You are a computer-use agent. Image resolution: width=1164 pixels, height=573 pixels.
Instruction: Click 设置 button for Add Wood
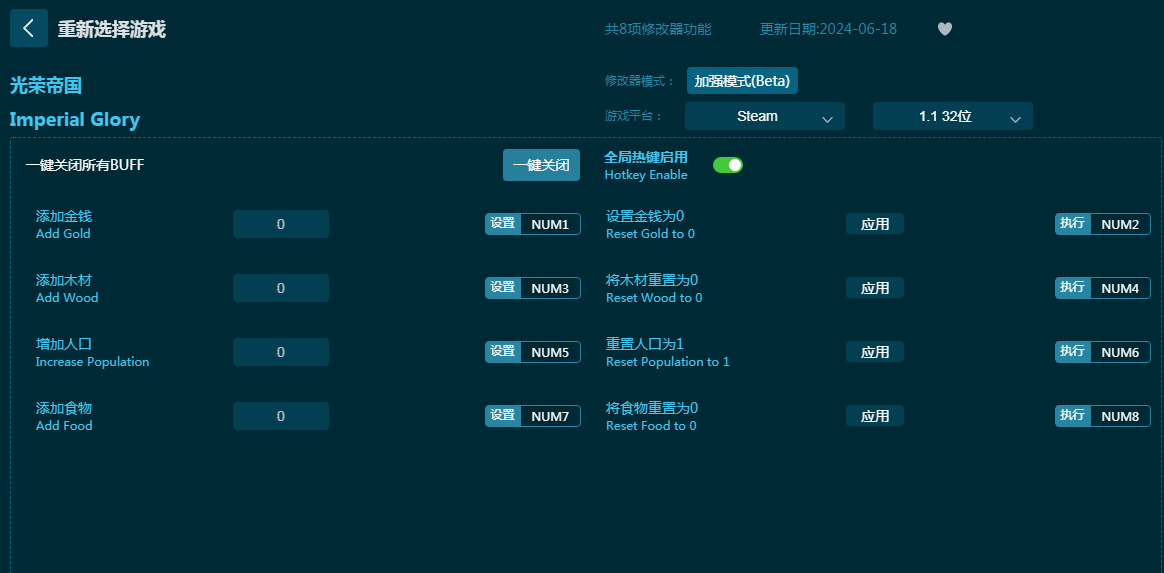[x=503, y=287]
